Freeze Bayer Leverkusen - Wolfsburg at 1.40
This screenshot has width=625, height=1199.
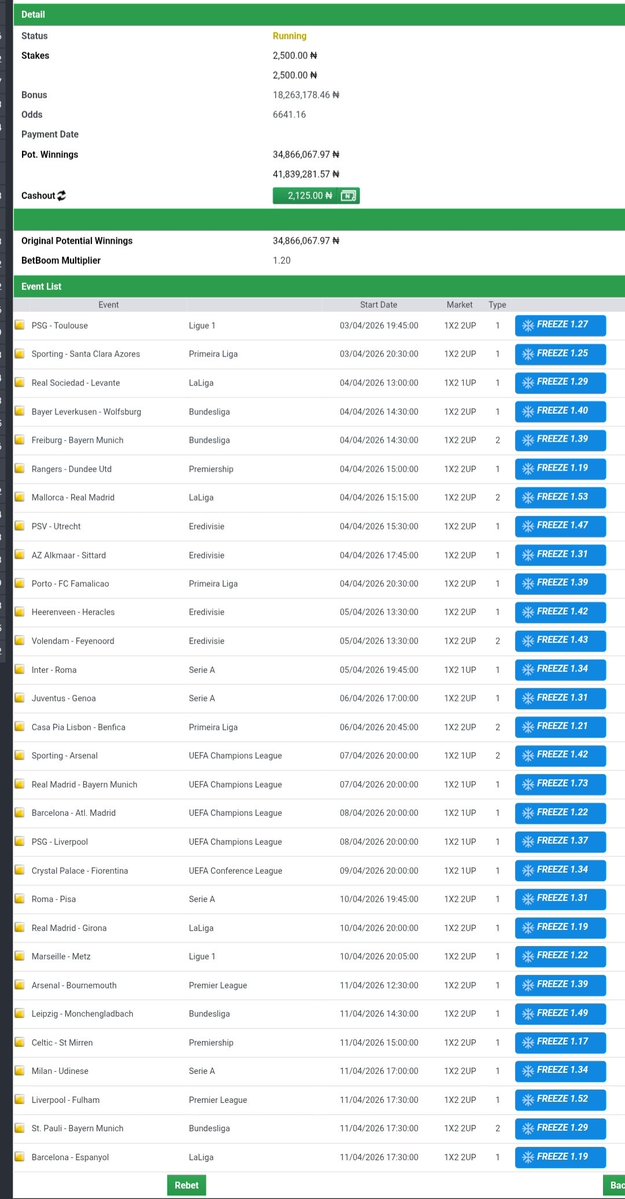tap(560, 411)
